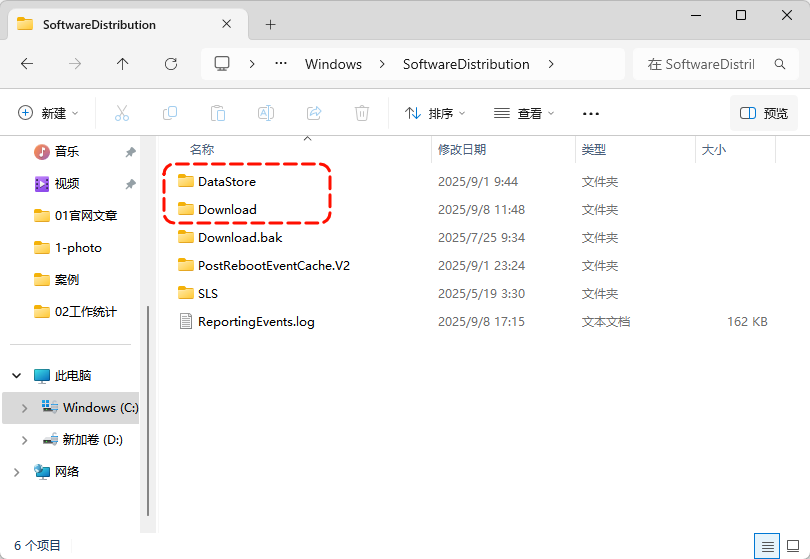Go up one folder level
810x559 pixels.
click(122, 64)
